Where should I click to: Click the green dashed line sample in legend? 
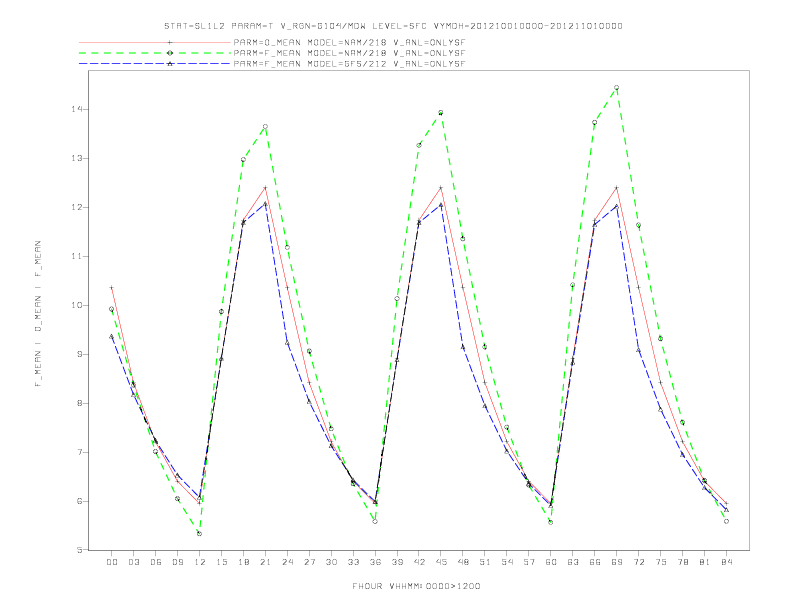tap(155, 53)
